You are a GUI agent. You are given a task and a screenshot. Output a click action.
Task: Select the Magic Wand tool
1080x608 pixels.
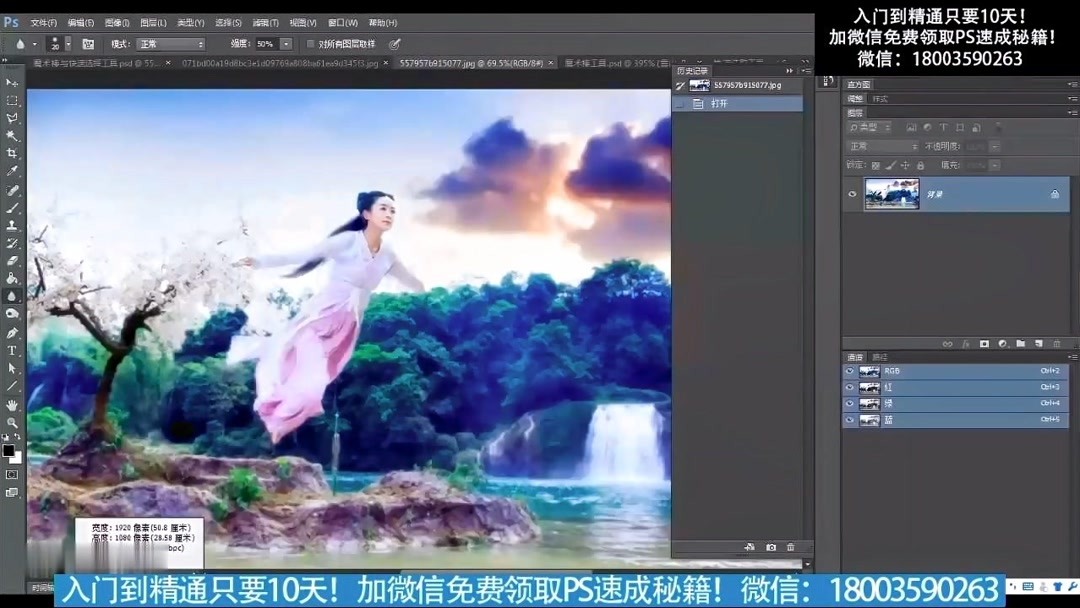(13, 134)
